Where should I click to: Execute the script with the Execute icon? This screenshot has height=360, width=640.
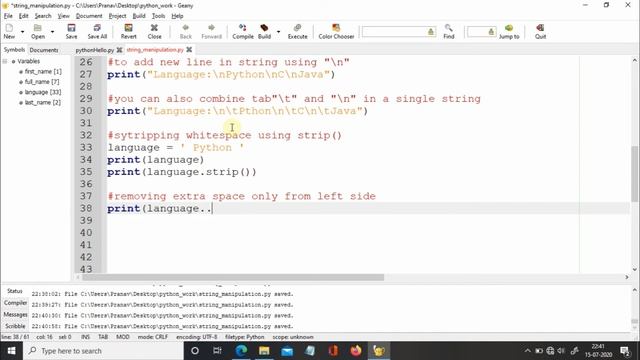pos(298,31)
